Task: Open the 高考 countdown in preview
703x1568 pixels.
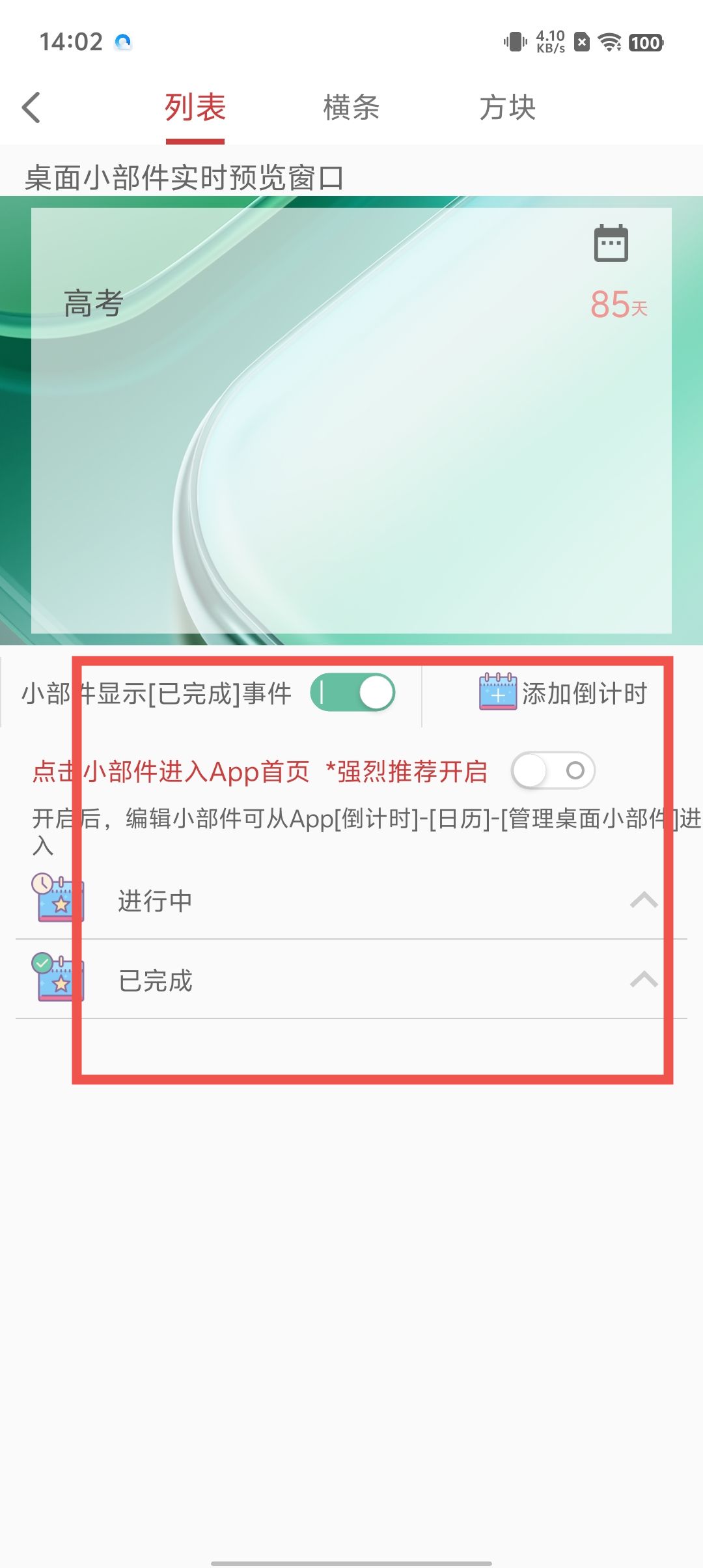Action: (x=93, y=303)
